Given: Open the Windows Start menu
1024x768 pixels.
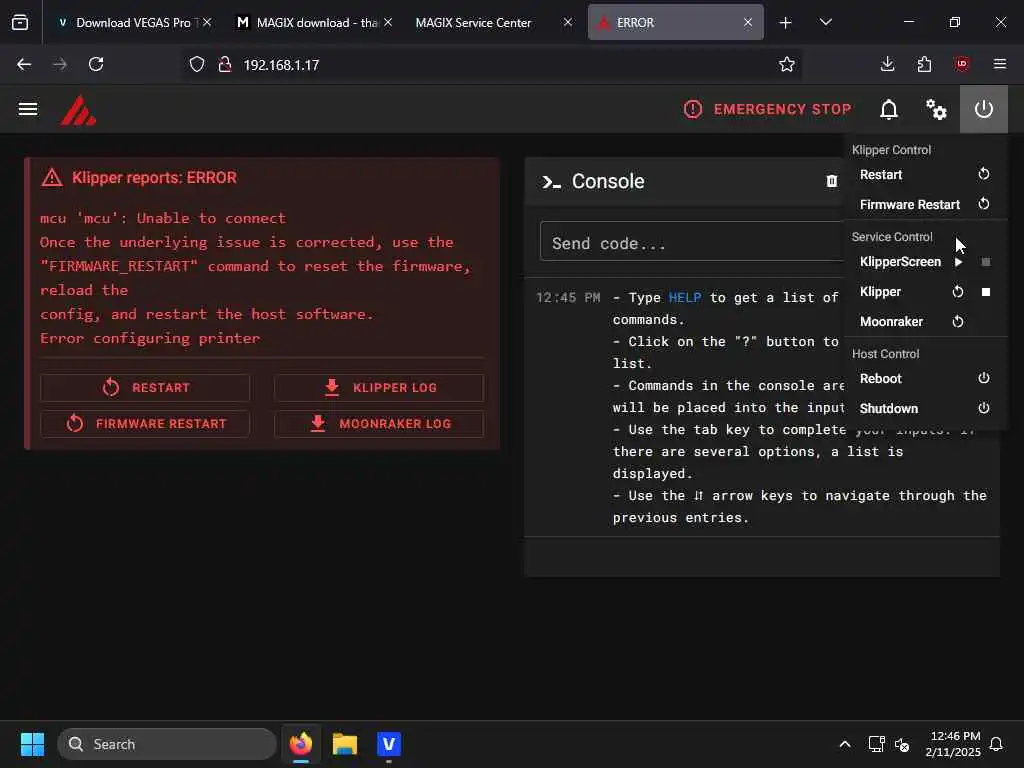Looking at the screenshot, I should (x=32, y=744).
